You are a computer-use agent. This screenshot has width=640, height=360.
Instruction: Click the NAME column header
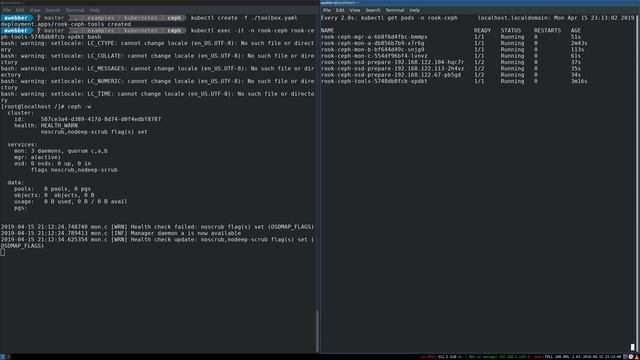(x=327, y=31)
